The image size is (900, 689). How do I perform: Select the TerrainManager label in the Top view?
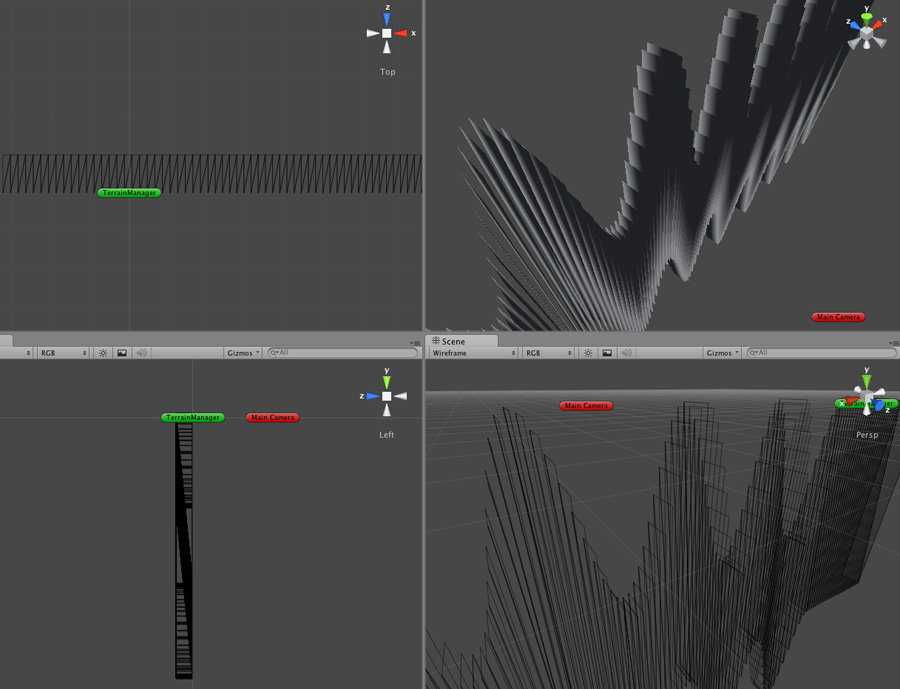[128, 192]
